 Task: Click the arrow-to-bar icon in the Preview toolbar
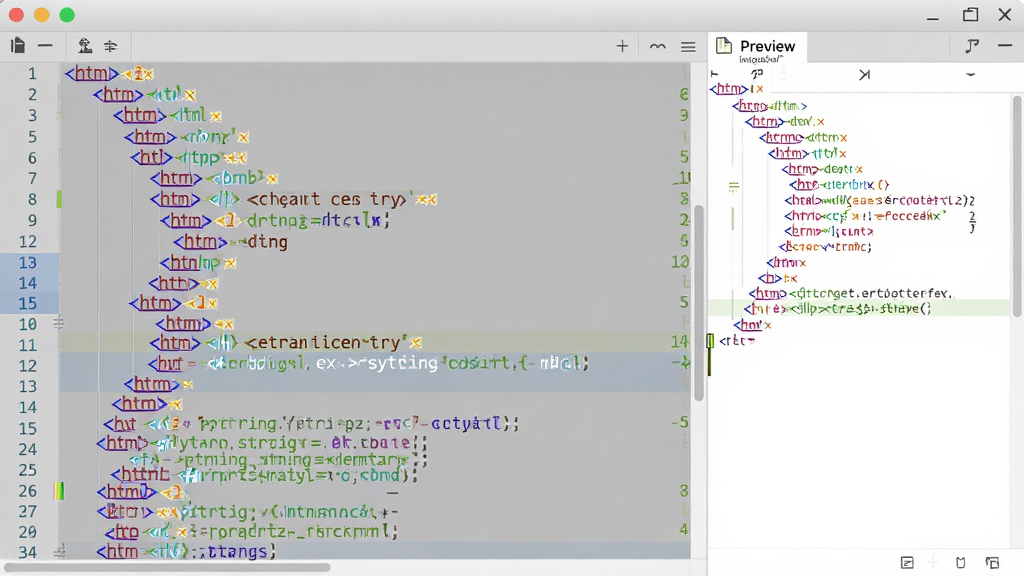(x=865, y=74)
